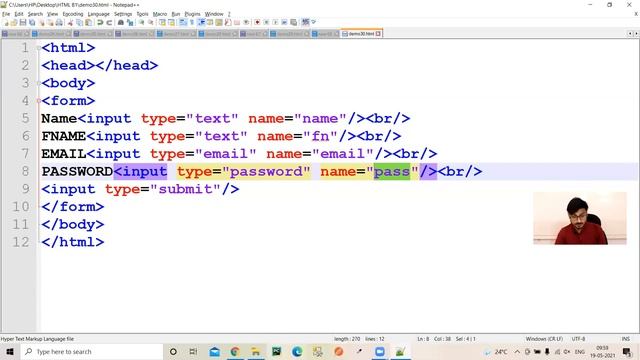
Task: Click the Save file toolbar icon
Action: (22, 22)
